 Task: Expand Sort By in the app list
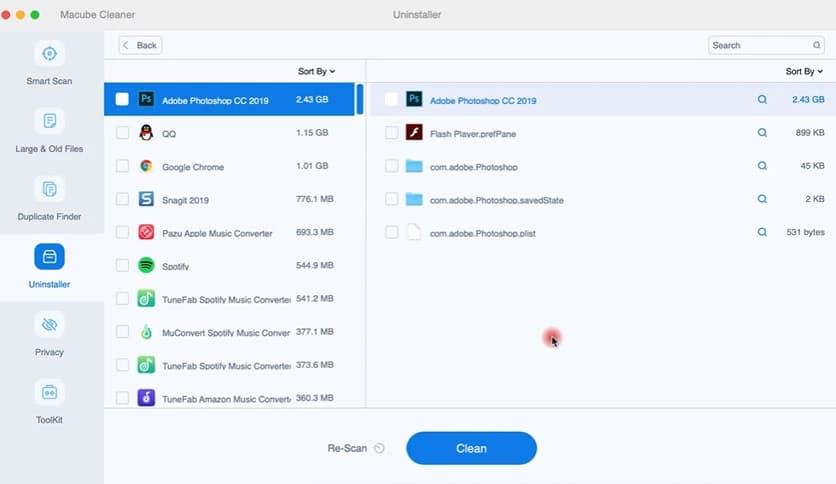click(316, 72)
